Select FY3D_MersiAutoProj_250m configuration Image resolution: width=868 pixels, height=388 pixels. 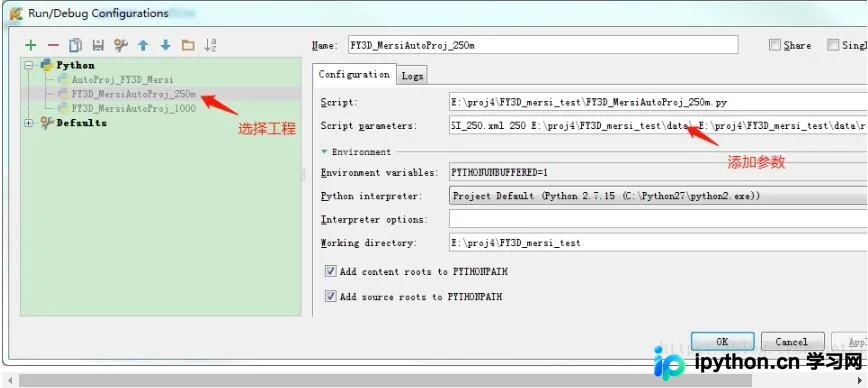point(133,94)
